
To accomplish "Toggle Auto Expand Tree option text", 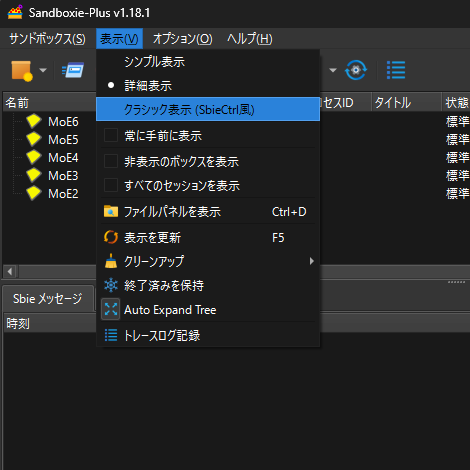I will tap(170, 310).
